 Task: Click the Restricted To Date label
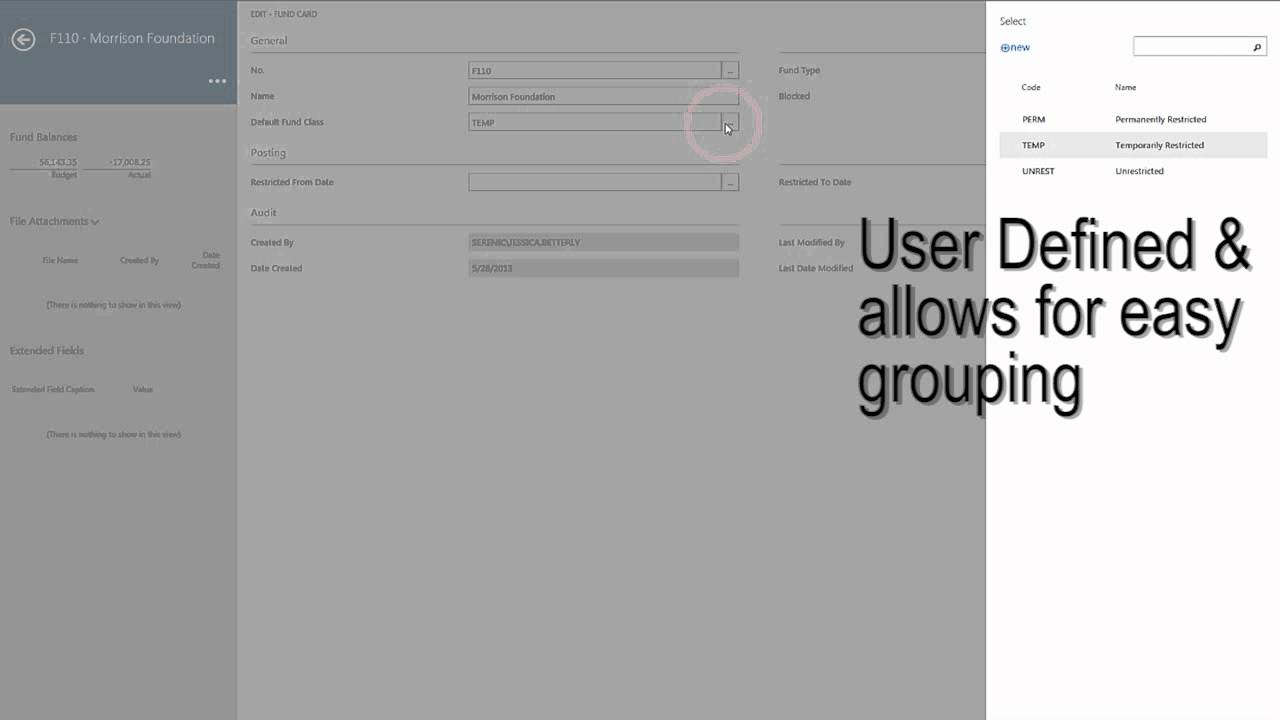[x=814, y=182]
